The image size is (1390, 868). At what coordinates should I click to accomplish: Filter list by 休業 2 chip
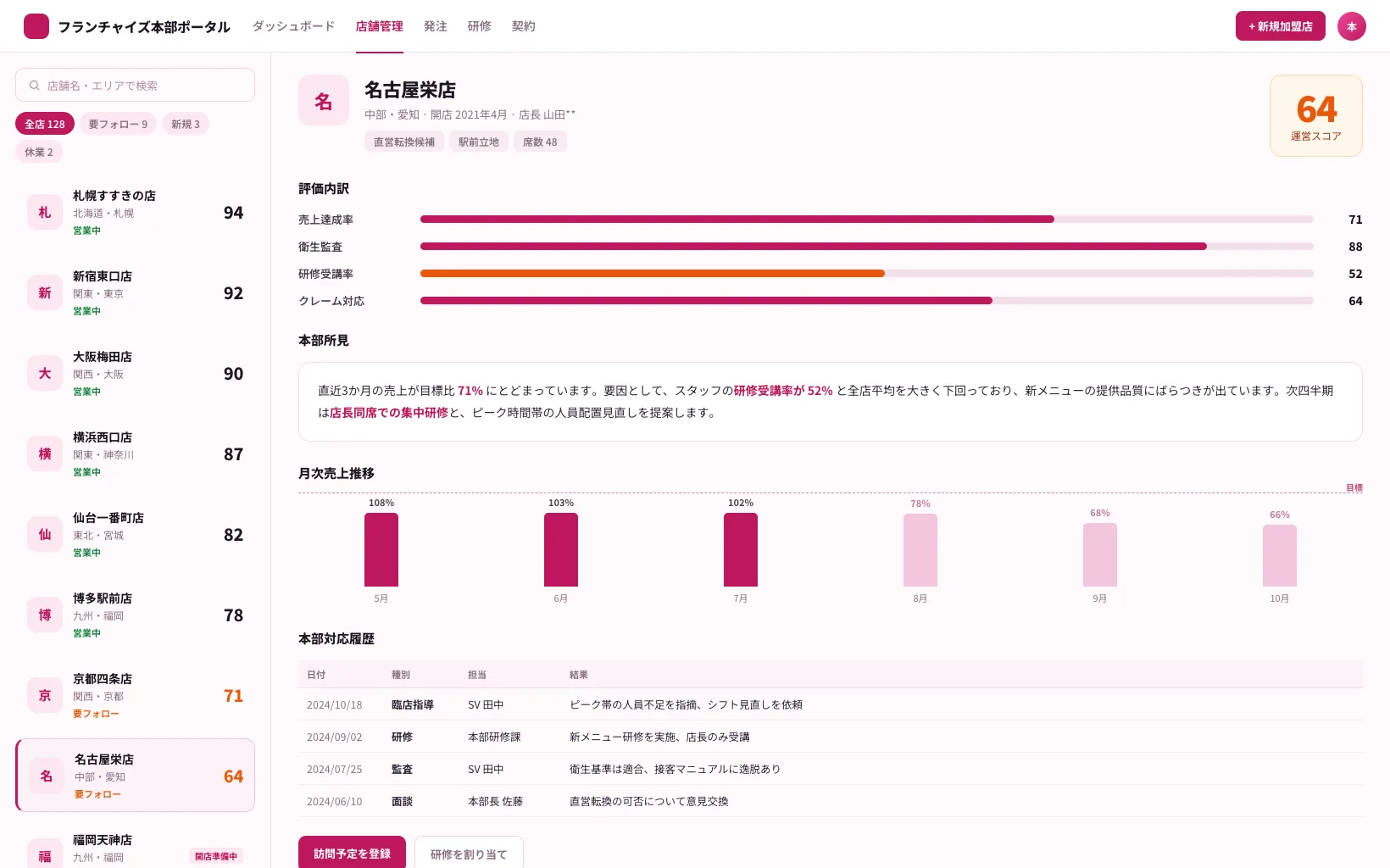(x=39, y=152)
